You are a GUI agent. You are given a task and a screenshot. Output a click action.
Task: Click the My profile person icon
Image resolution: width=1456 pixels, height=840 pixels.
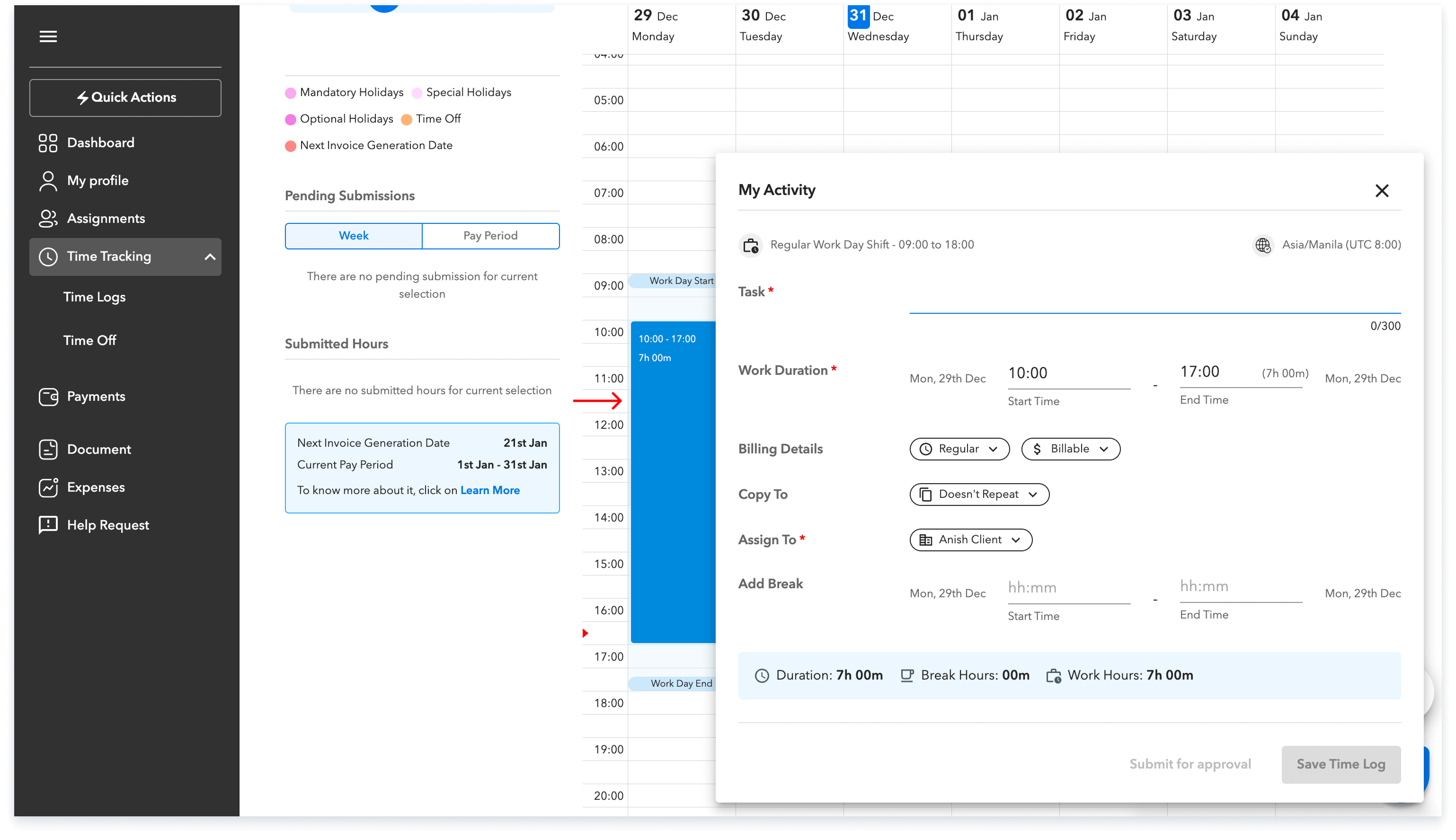click(48, 181)
